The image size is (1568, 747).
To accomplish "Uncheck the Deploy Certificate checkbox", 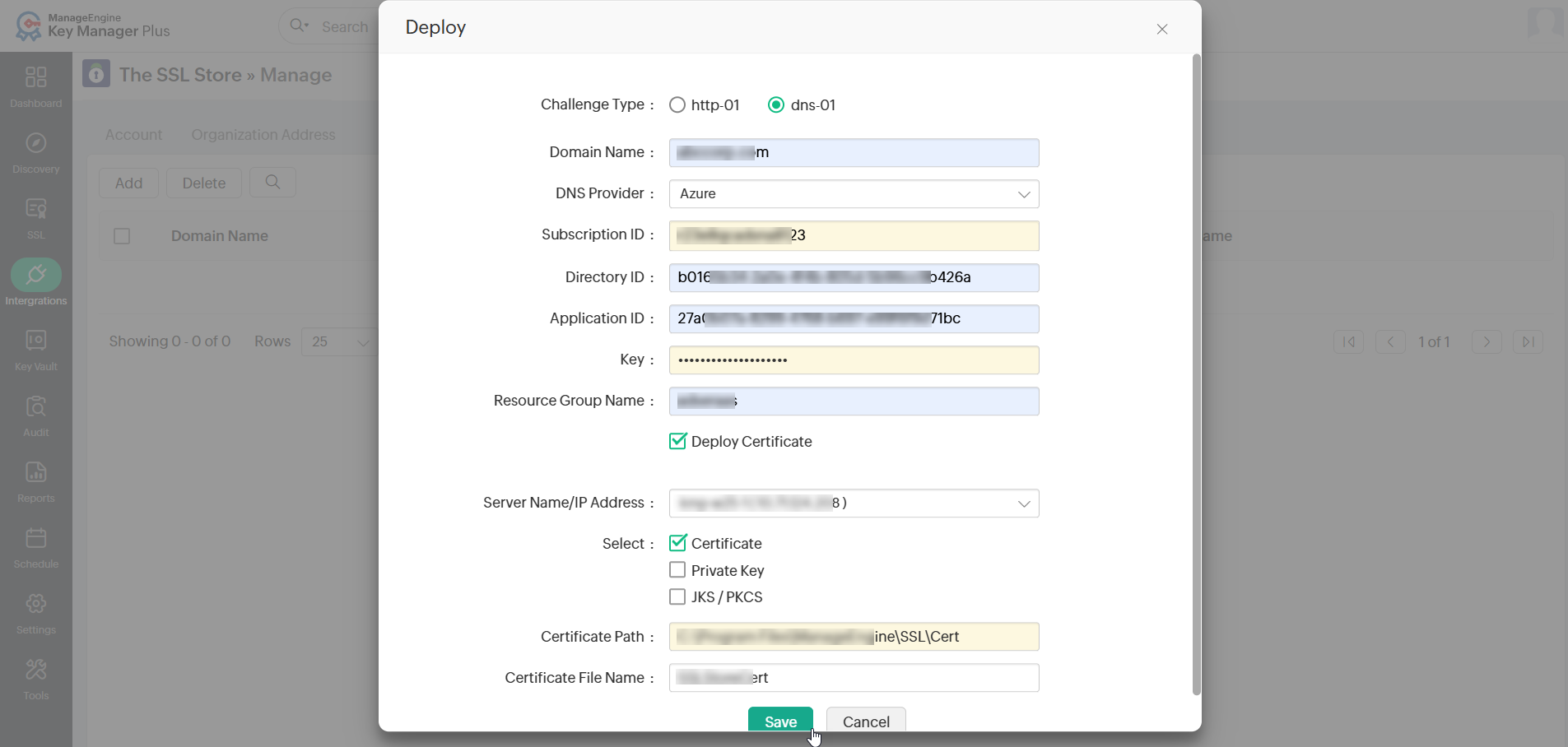I will [677, 441].
